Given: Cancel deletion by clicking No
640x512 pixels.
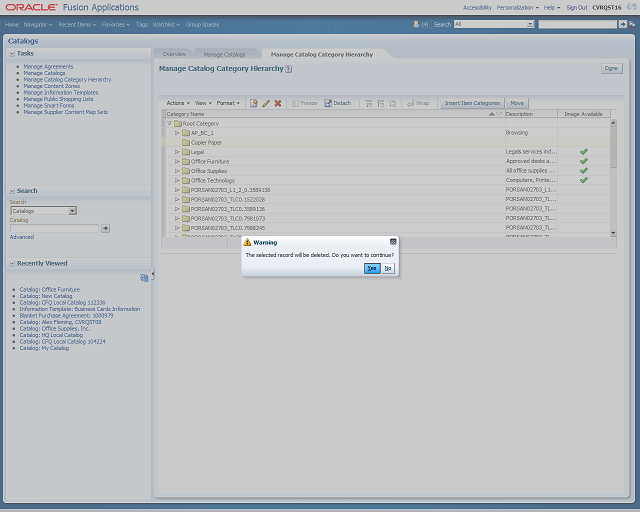Looking at the screenshot, I should pos(388,268).
